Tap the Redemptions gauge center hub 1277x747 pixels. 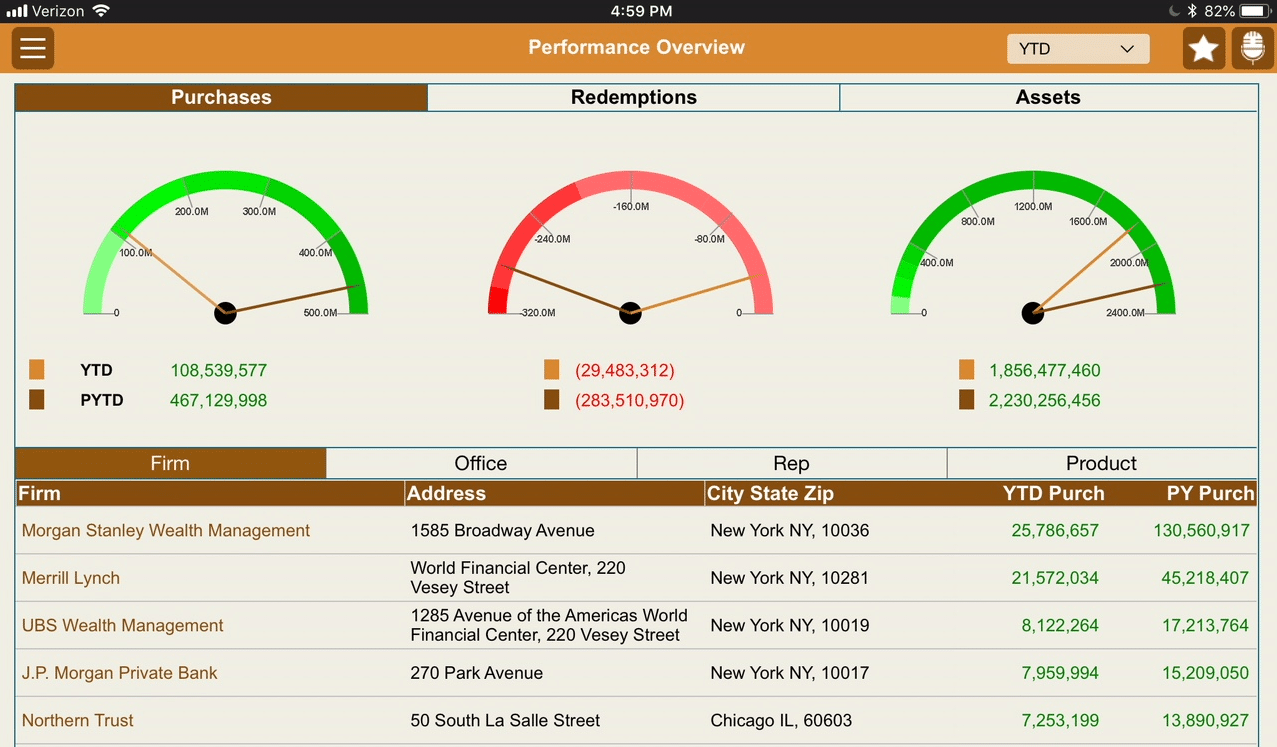click(x=630, y=313)
